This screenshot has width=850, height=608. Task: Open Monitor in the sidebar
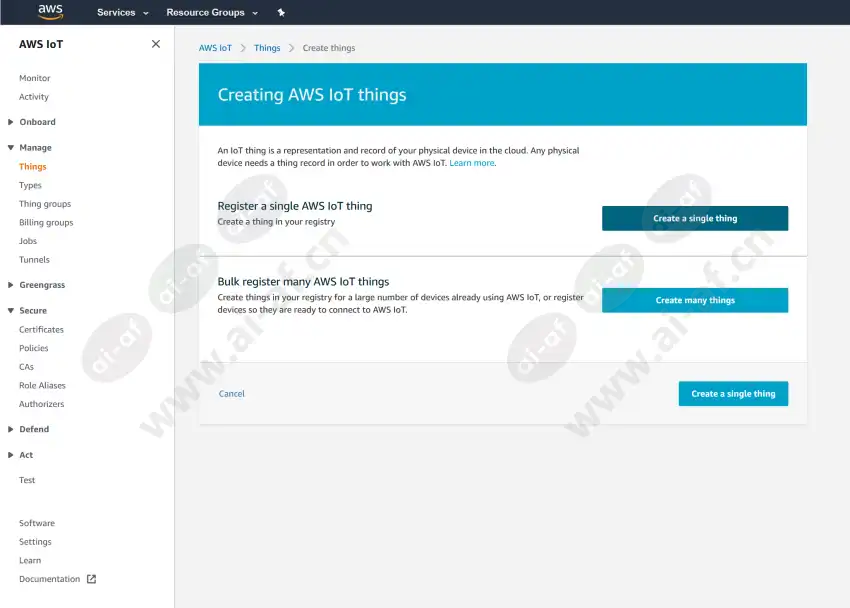(x=35, y=78)
